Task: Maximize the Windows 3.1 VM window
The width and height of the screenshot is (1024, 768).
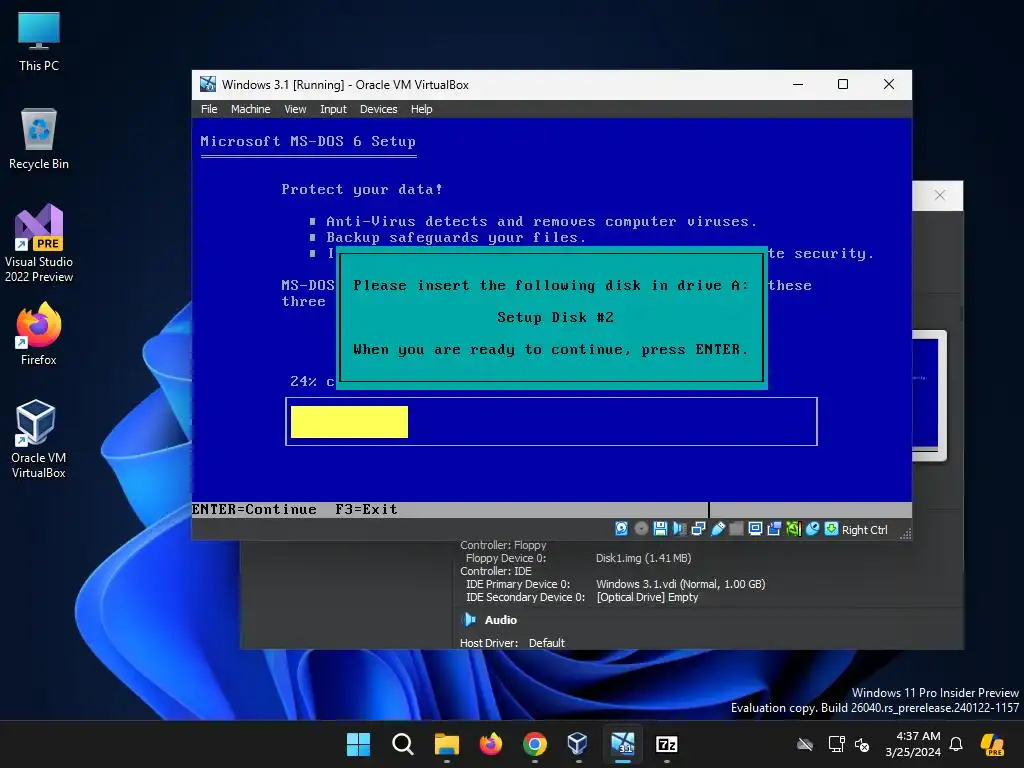Action: coord(843,84)
